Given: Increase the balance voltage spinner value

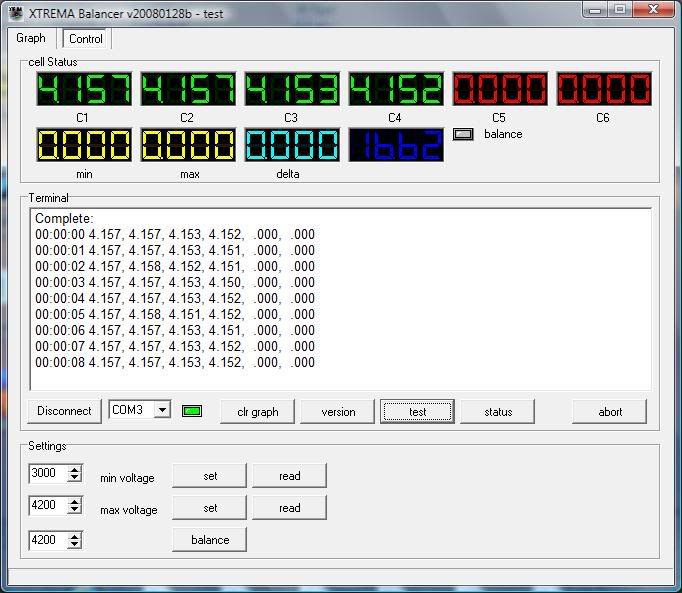Looking at the screenshot, I should (75, 535).
